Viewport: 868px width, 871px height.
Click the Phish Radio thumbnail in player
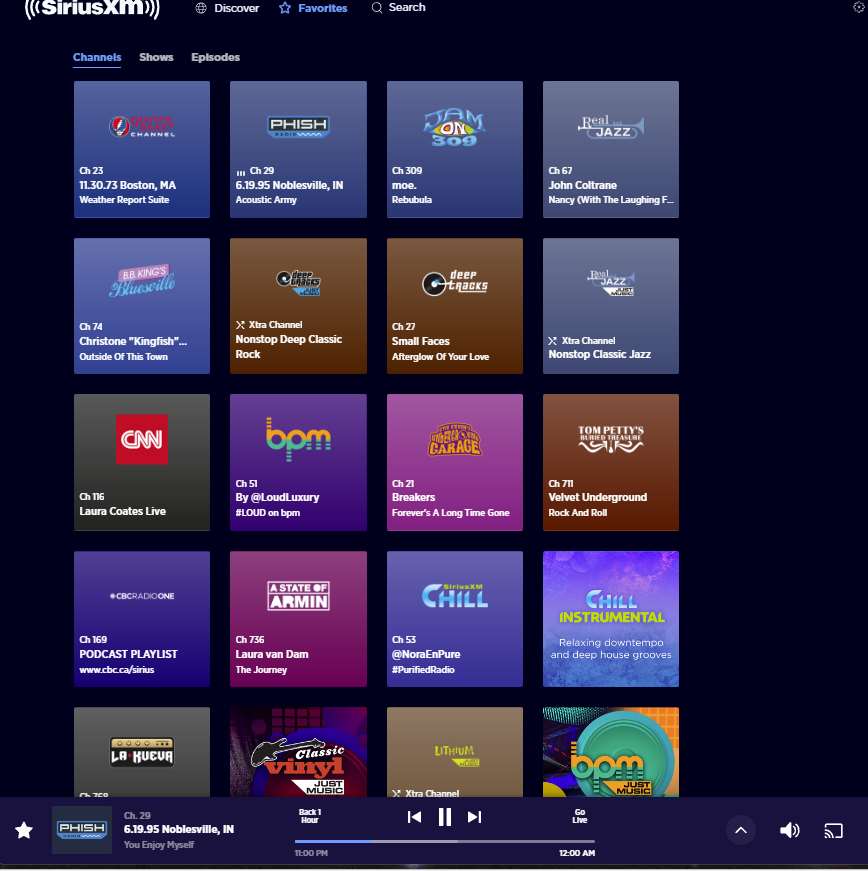point(82,830)
